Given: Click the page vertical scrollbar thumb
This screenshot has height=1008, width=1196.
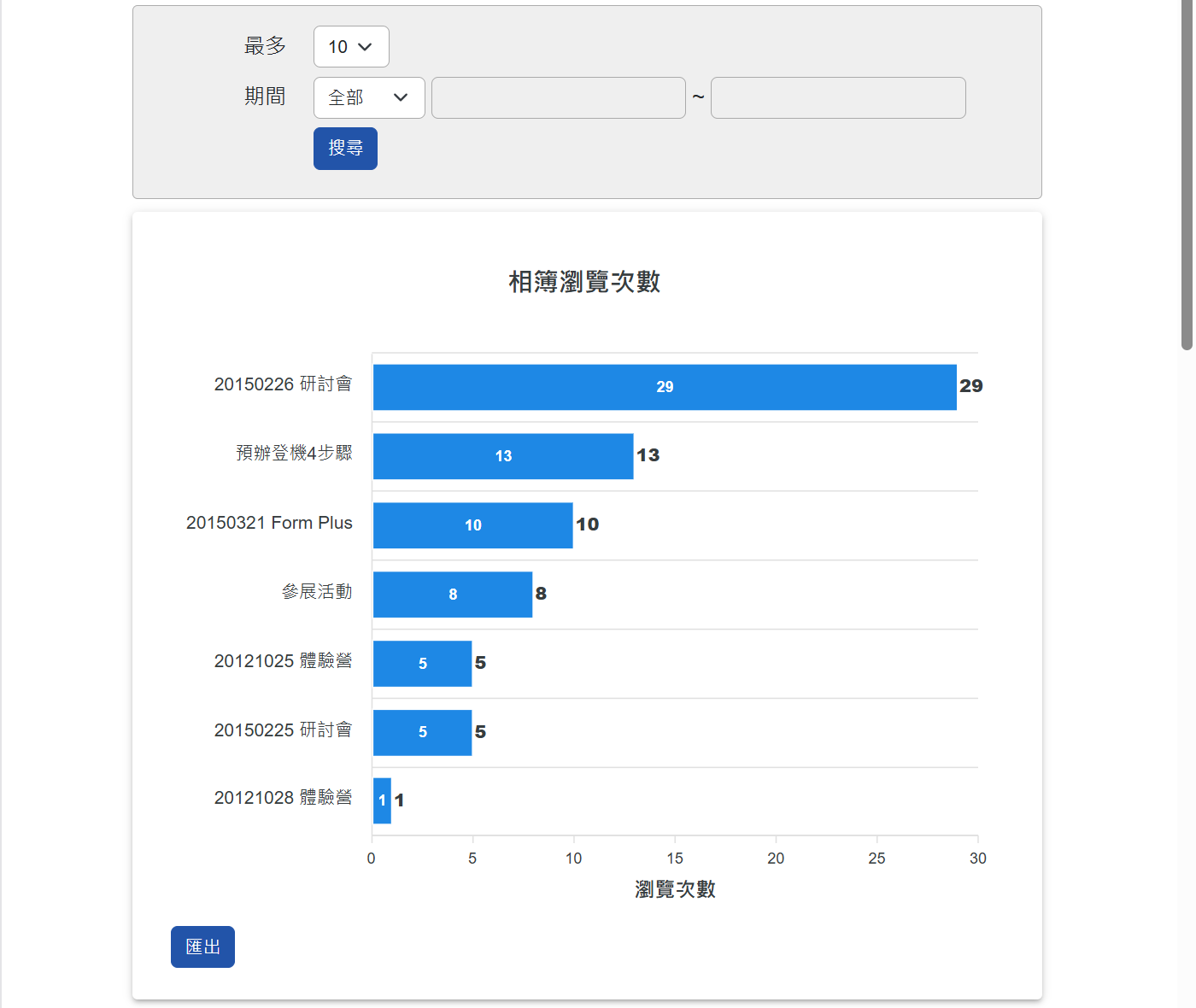Looking at the screenshot, I should tap(1187, 175).
